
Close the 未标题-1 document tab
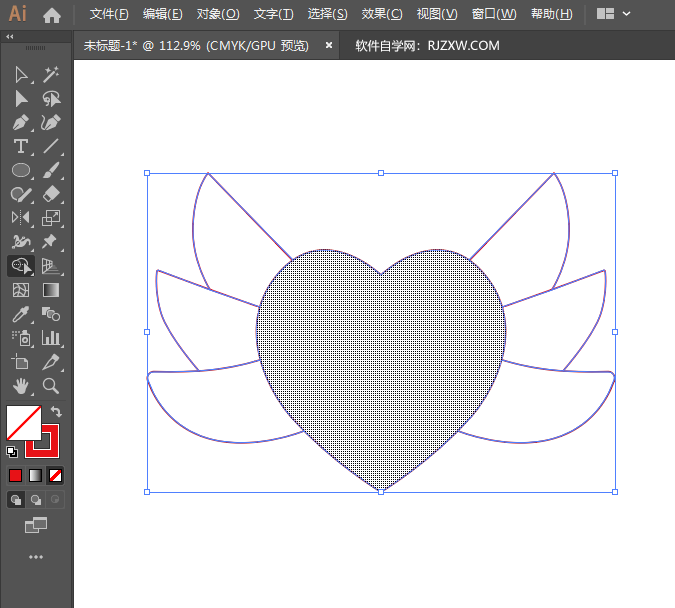pyautogui.click(x=329, y=45)
